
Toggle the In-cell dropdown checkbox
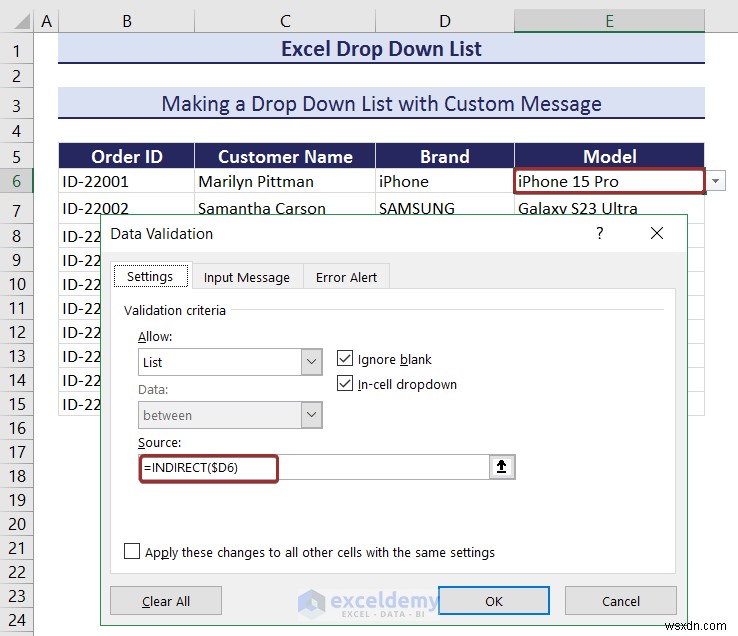[x=345, y=384]
